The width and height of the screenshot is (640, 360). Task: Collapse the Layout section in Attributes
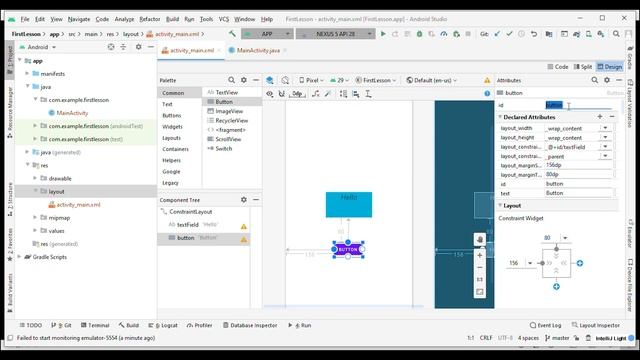point(500,205)
